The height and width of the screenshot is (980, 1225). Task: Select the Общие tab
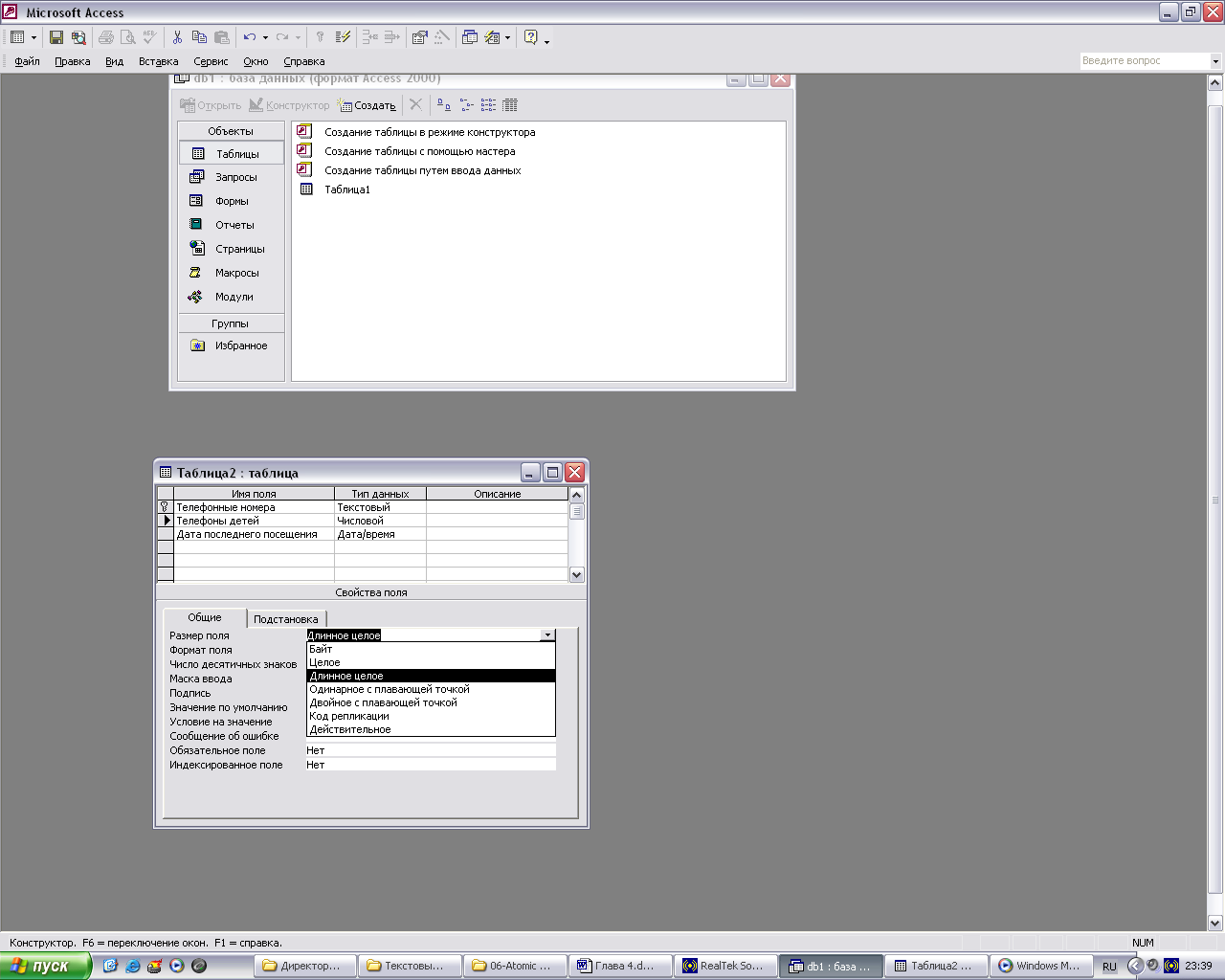click(205, 617)
